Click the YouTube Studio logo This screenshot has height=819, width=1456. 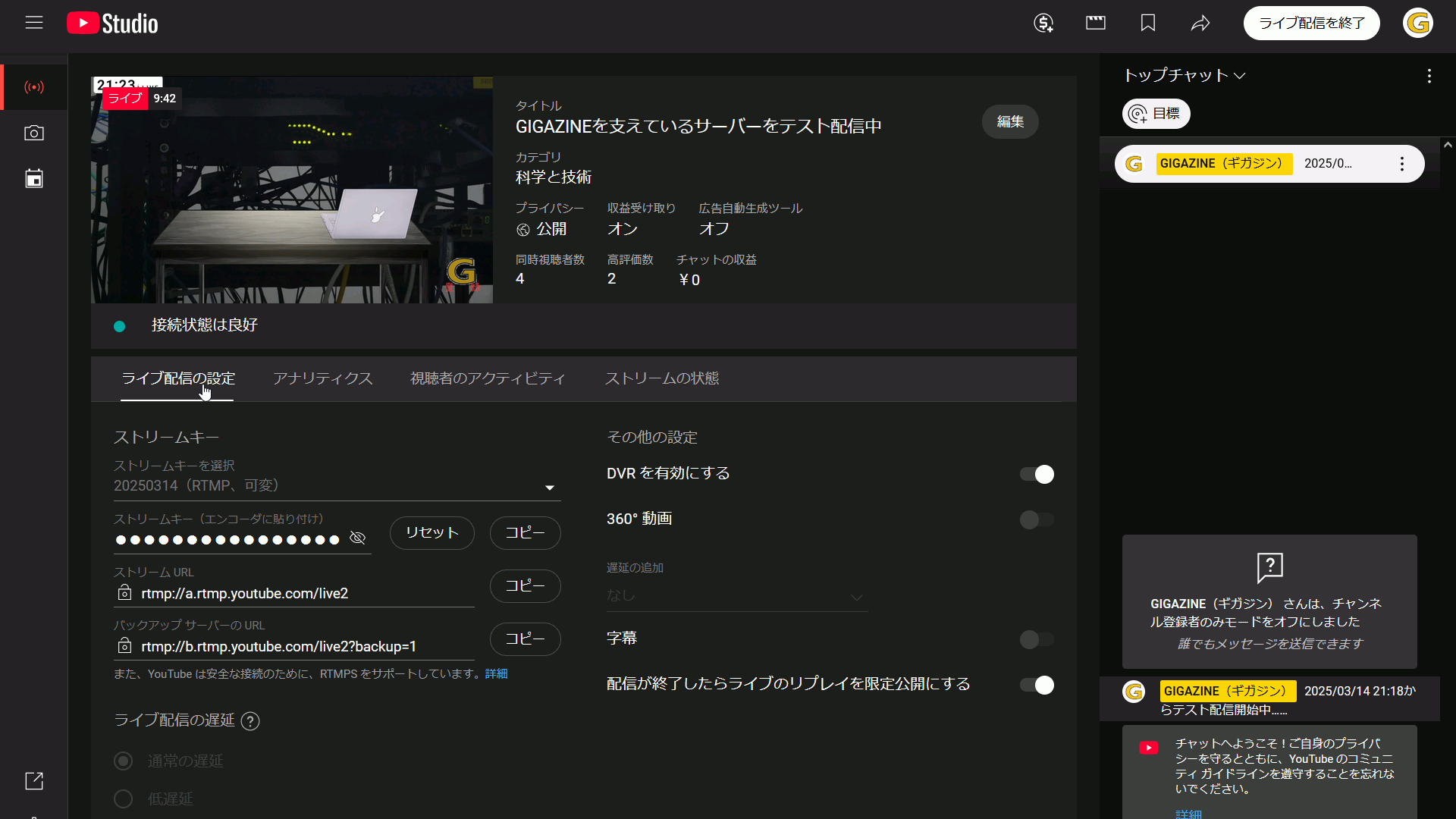point(112,24)
